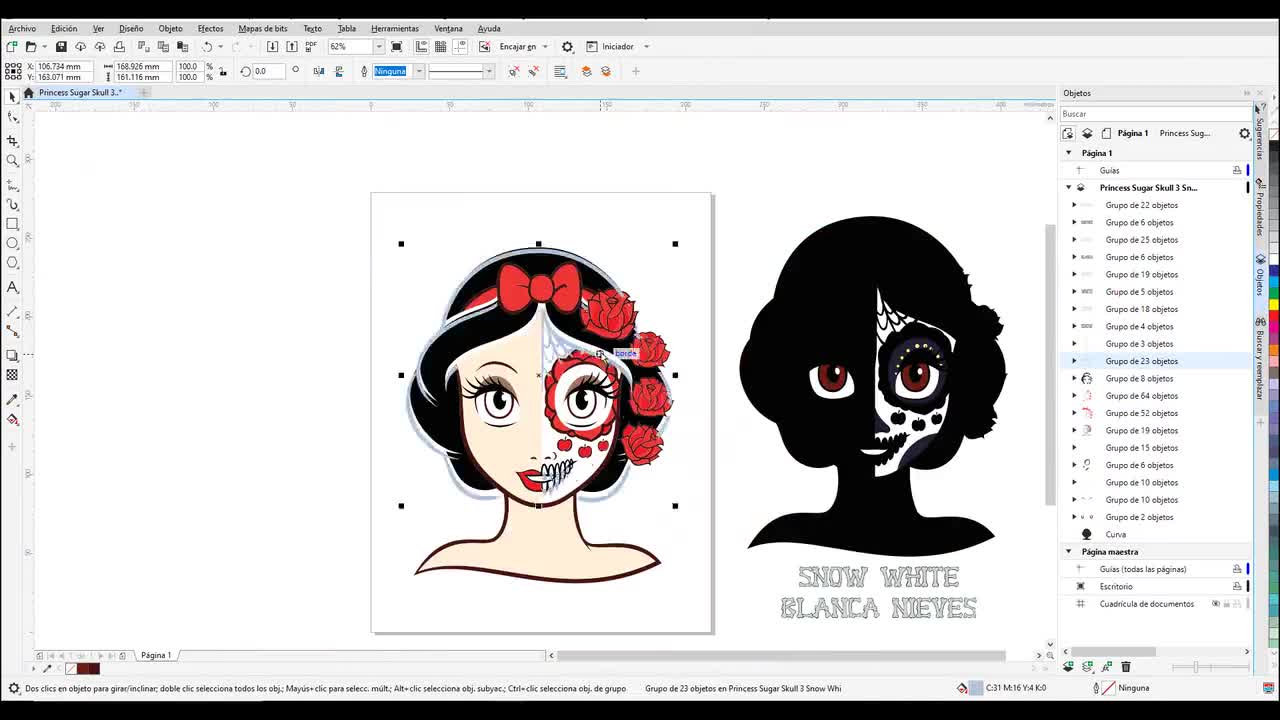Create a new document
1280x720 pixels.
pos(11,46)
